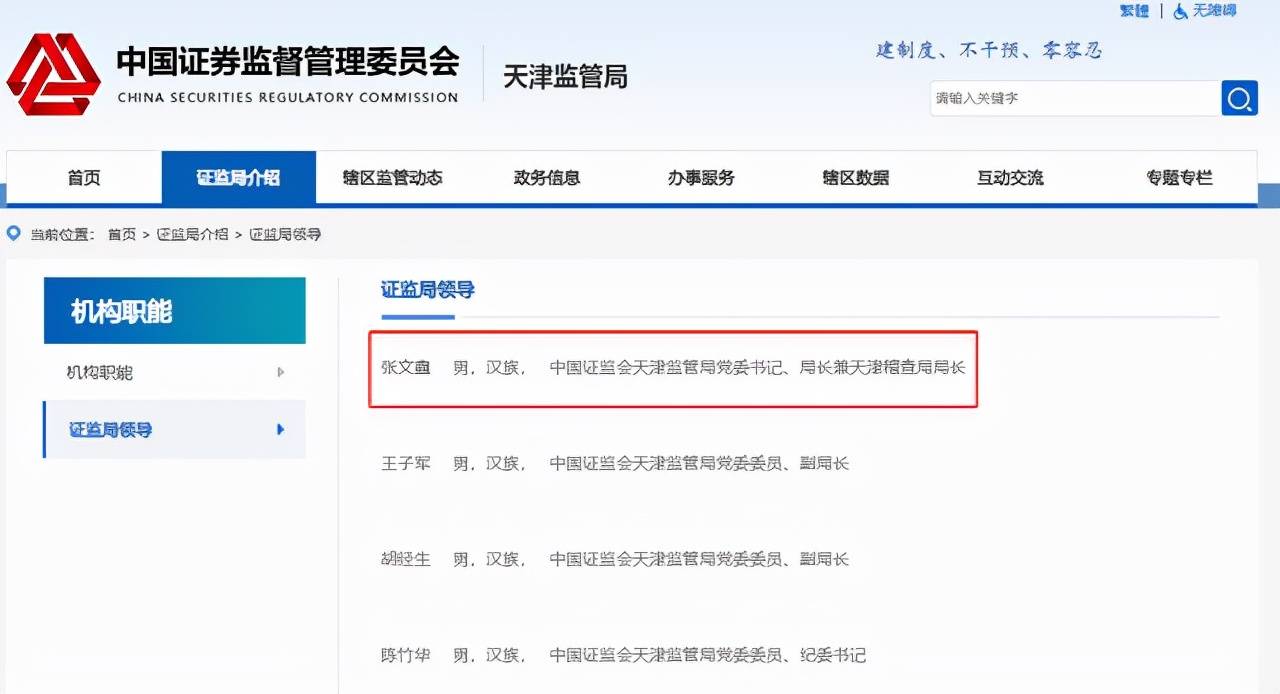The width and height of the screenshot is (1280, 694).
Task: Click the 纪委书记 title in 陈竹华's row
Action: (x=833, y=655)
